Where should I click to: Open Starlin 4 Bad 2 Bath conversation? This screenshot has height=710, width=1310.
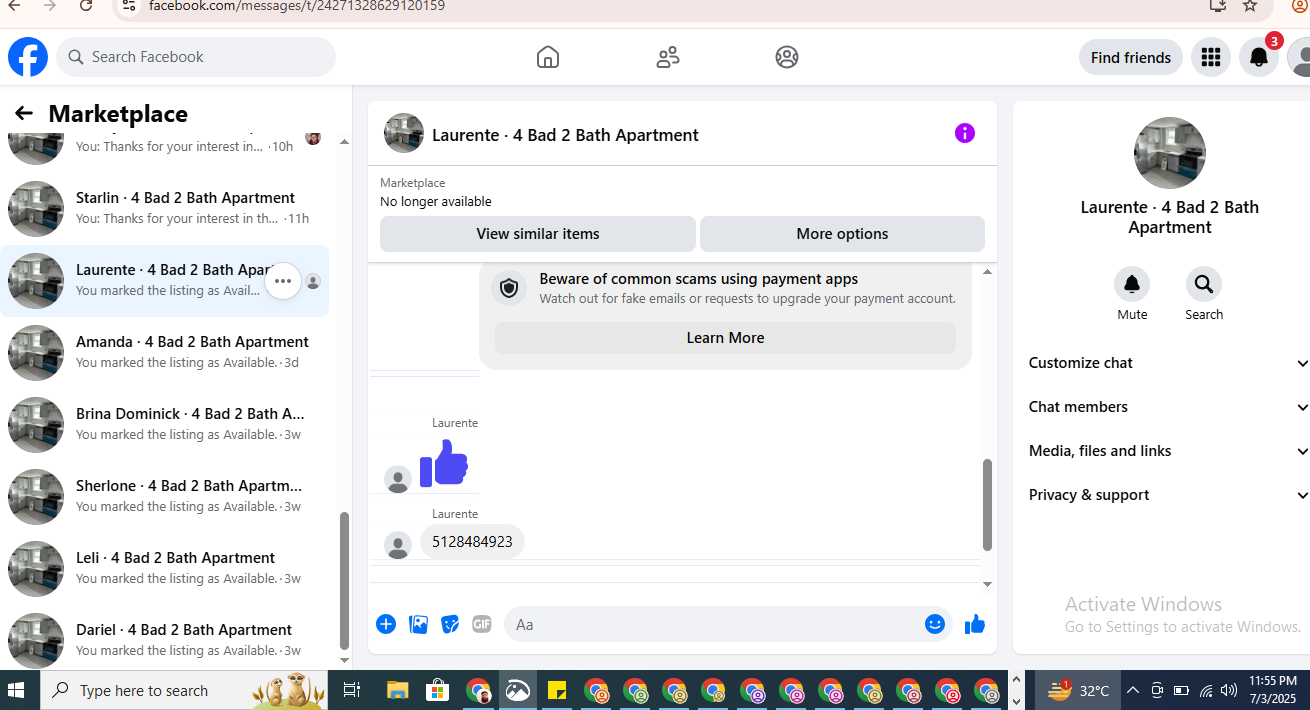point(165,209)
